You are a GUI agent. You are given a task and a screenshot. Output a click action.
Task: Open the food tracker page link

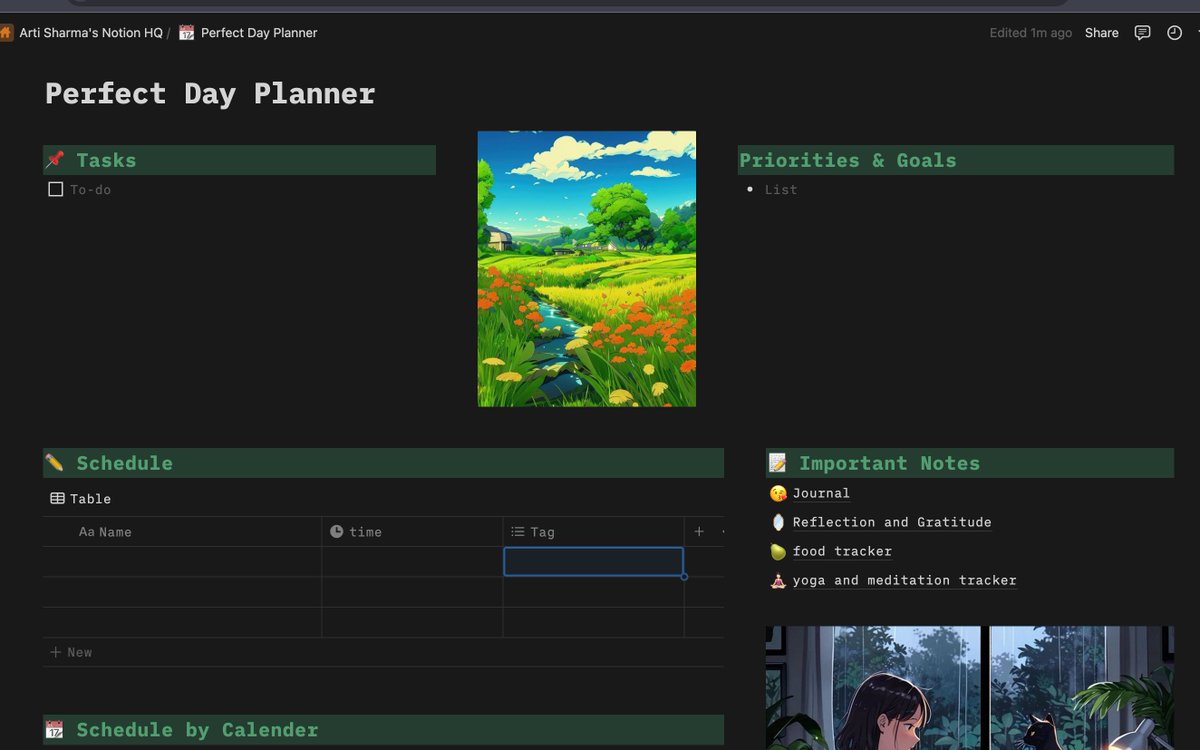(842, 551)
